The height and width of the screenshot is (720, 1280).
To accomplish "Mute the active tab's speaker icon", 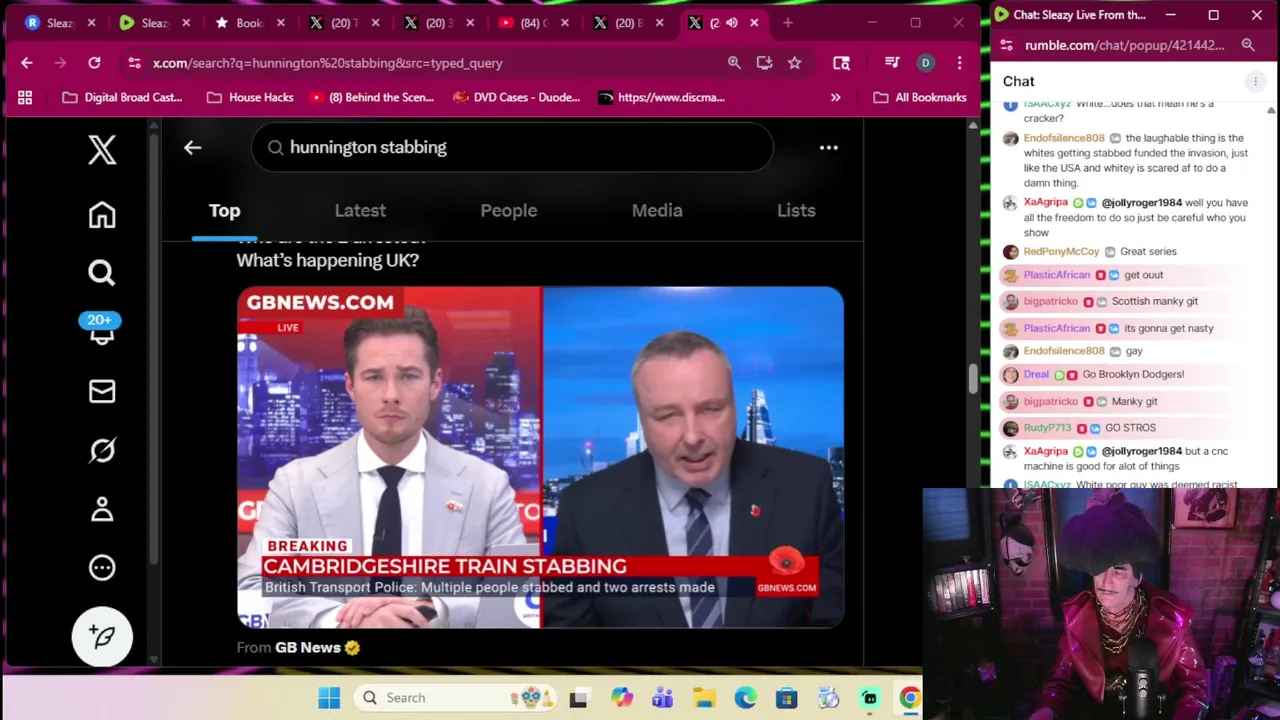I will pos(732,22).
